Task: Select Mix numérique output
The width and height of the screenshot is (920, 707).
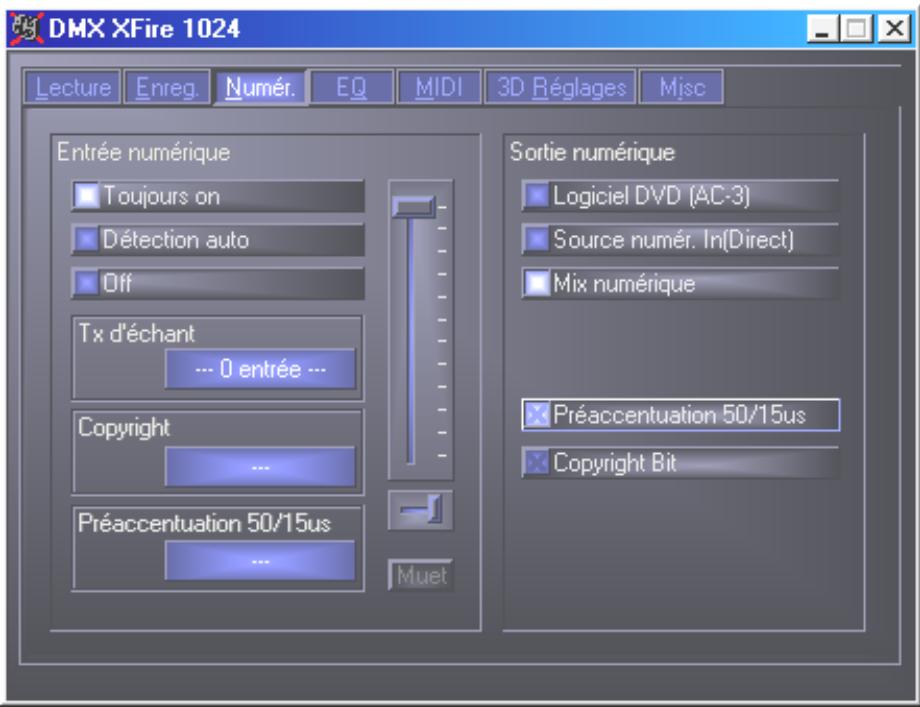Action: (680, 283)
